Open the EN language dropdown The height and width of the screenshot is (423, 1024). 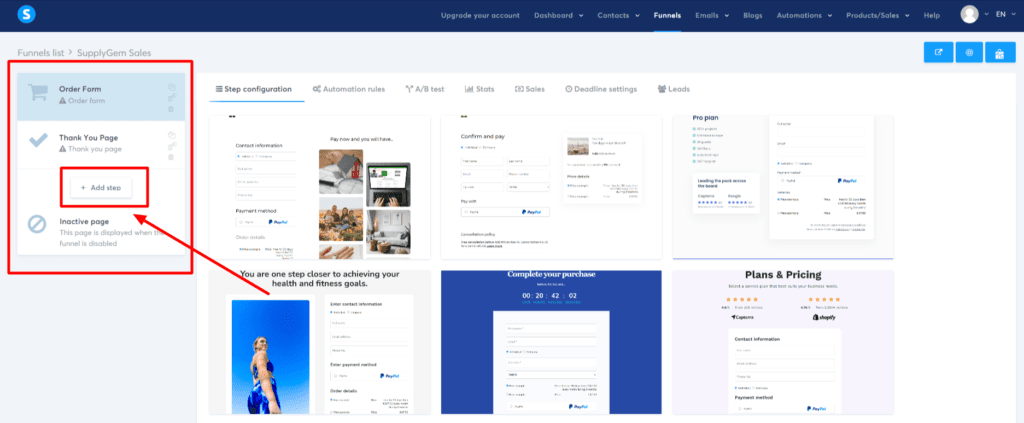click(x=1005, y=14)
